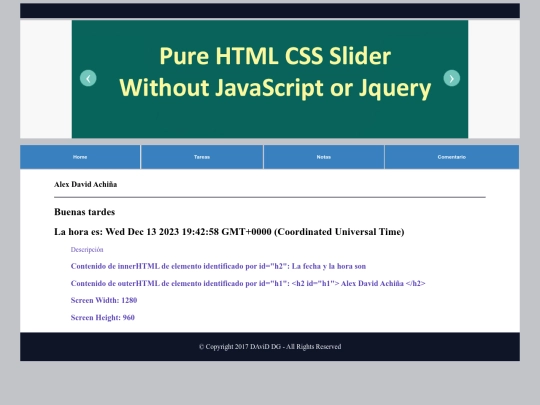Click the Descripción label

coord(87,250)
